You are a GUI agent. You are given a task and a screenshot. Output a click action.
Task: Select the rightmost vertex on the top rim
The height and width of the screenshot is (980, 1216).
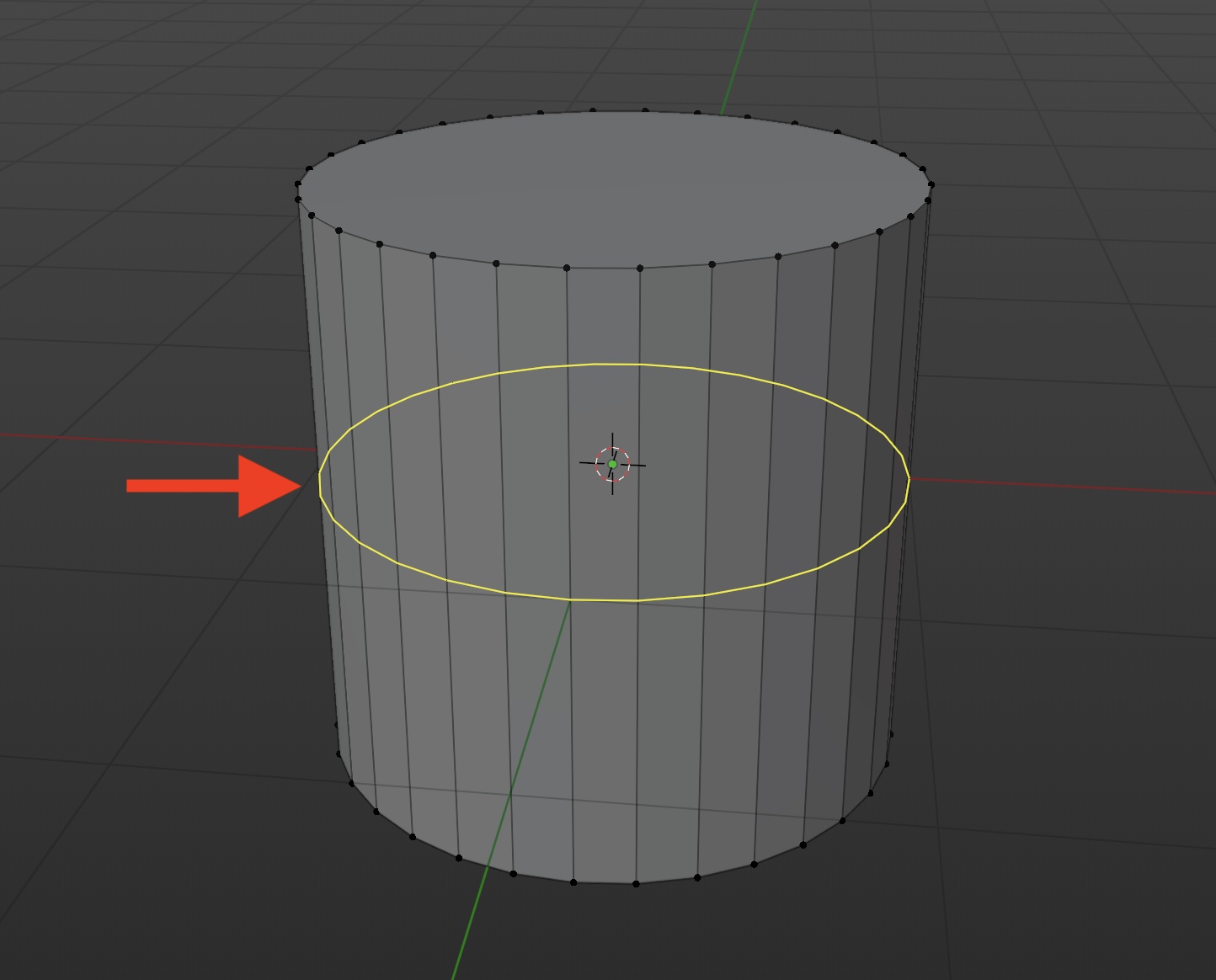(x=931, y=185)
